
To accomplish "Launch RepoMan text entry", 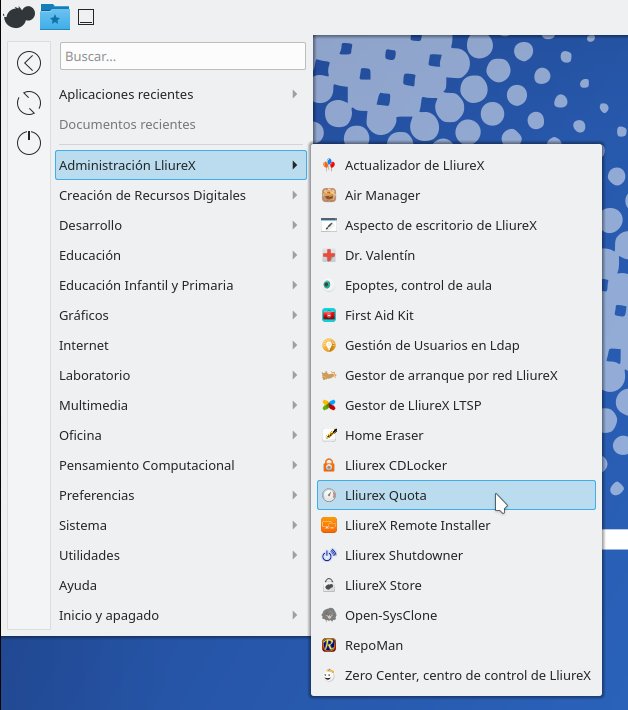I will click(x=374, y=646).
